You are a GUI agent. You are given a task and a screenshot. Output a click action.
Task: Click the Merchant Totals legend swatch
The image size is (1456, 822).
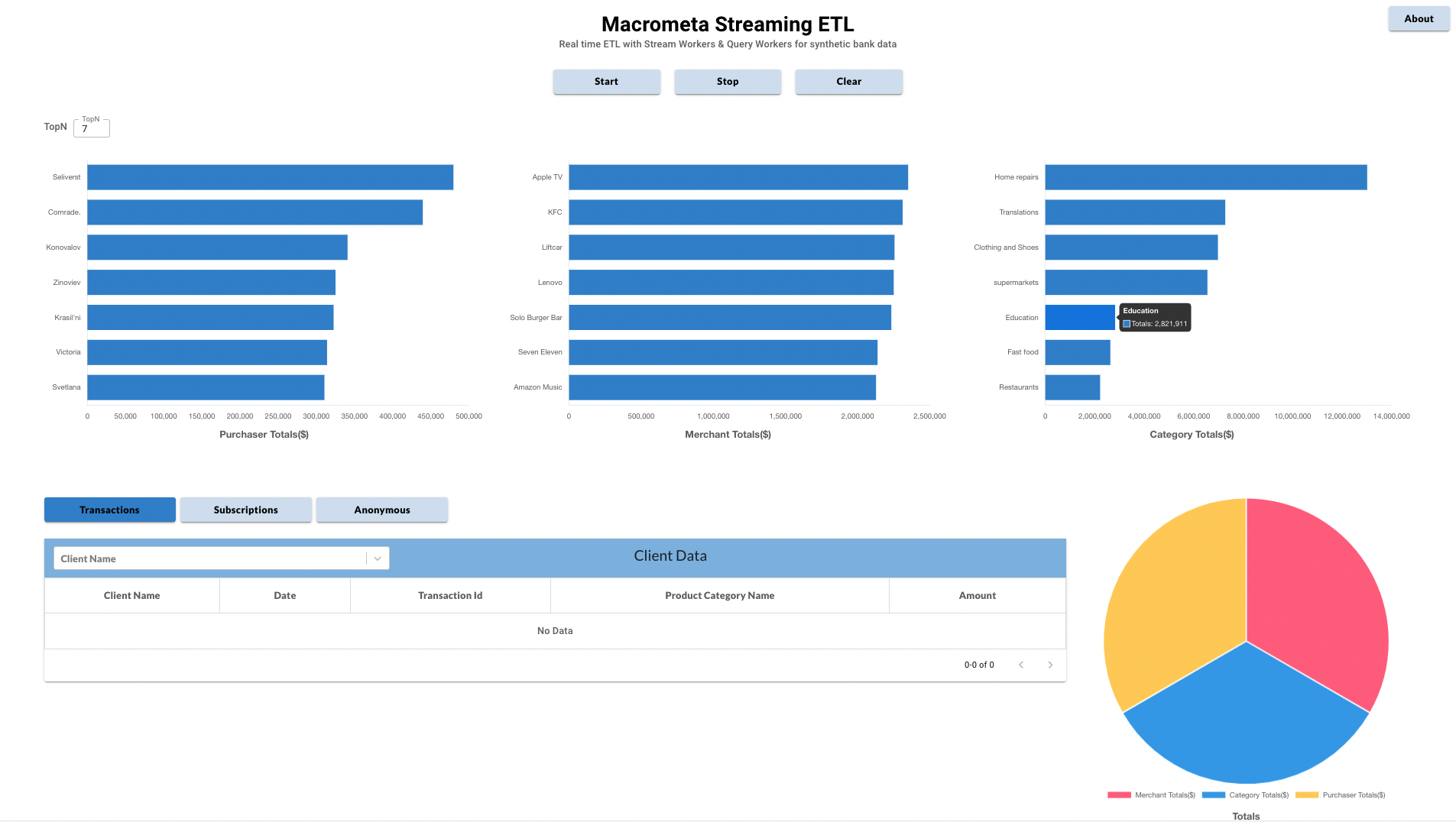click(1119, 794)
